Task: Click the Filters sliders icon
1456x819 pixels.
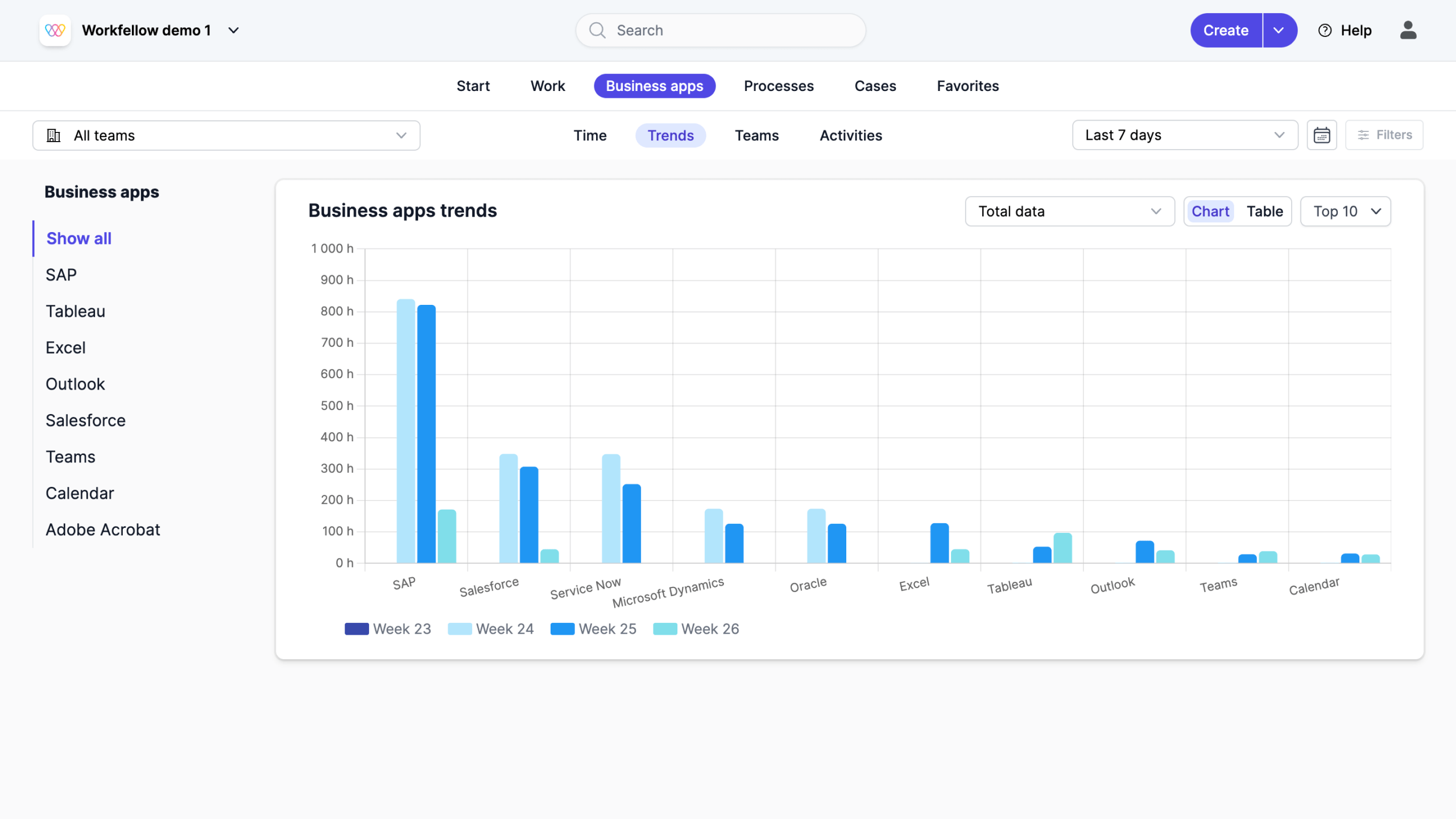Action: pos(1363,135)
